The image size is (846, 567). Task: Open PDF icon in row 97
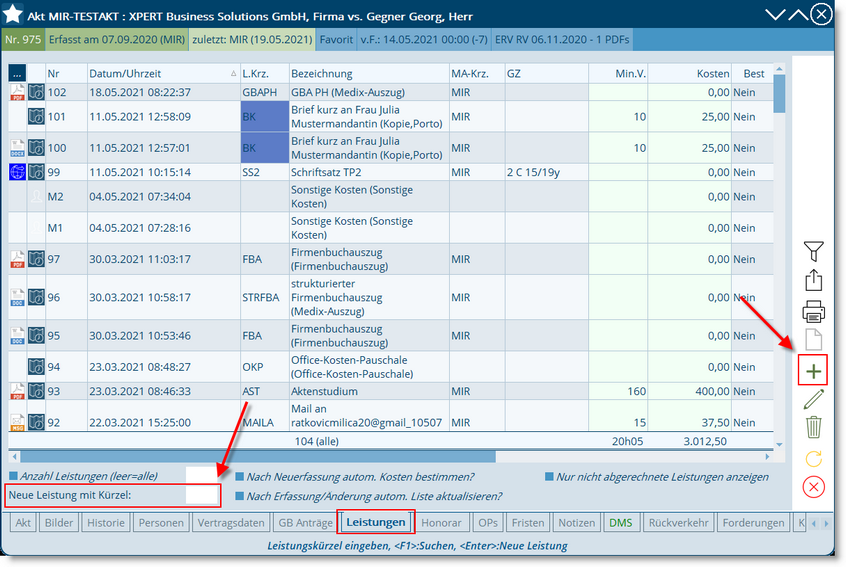pos(17,259)
